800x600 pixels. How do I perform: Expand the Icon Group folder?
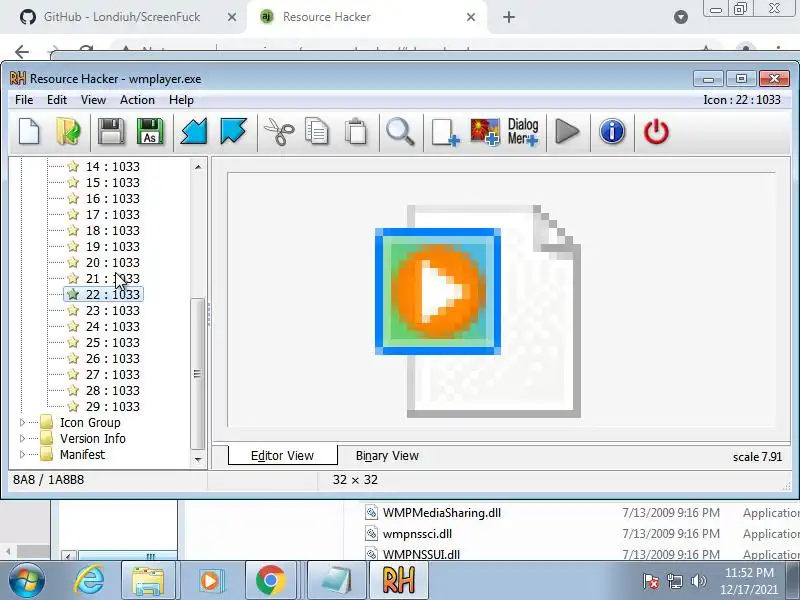[x=22, y=422]
